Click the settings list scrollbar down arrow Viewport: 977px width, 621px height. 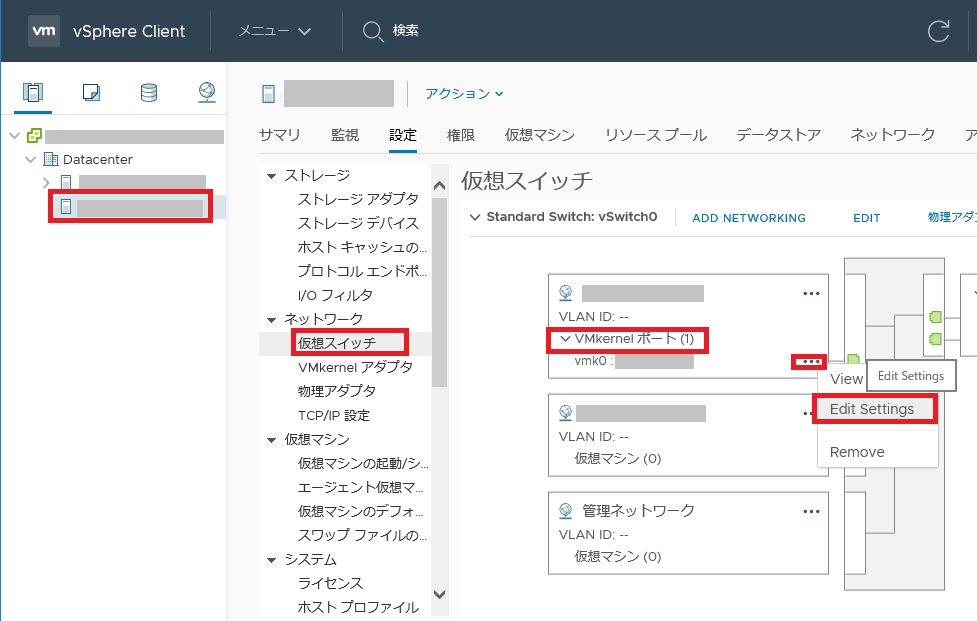pos(438,594)
